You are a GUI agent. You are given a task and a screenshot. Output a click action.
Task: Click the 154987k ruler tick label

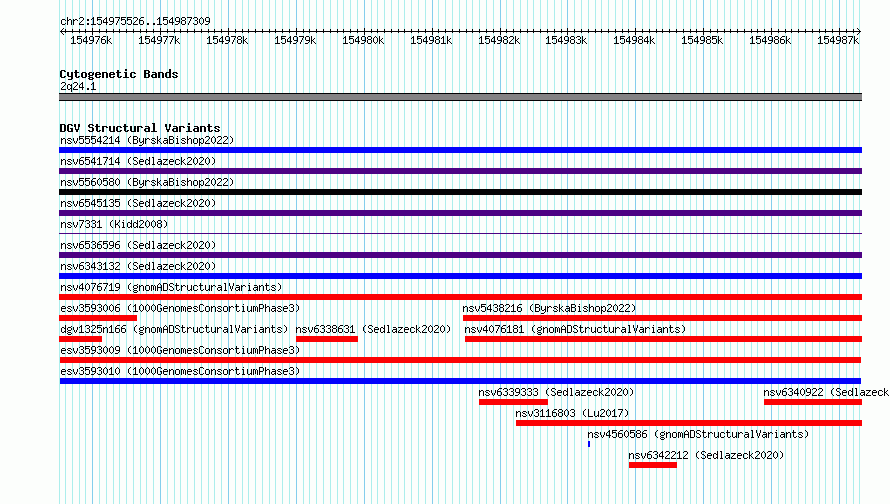(x=838, y=40)
